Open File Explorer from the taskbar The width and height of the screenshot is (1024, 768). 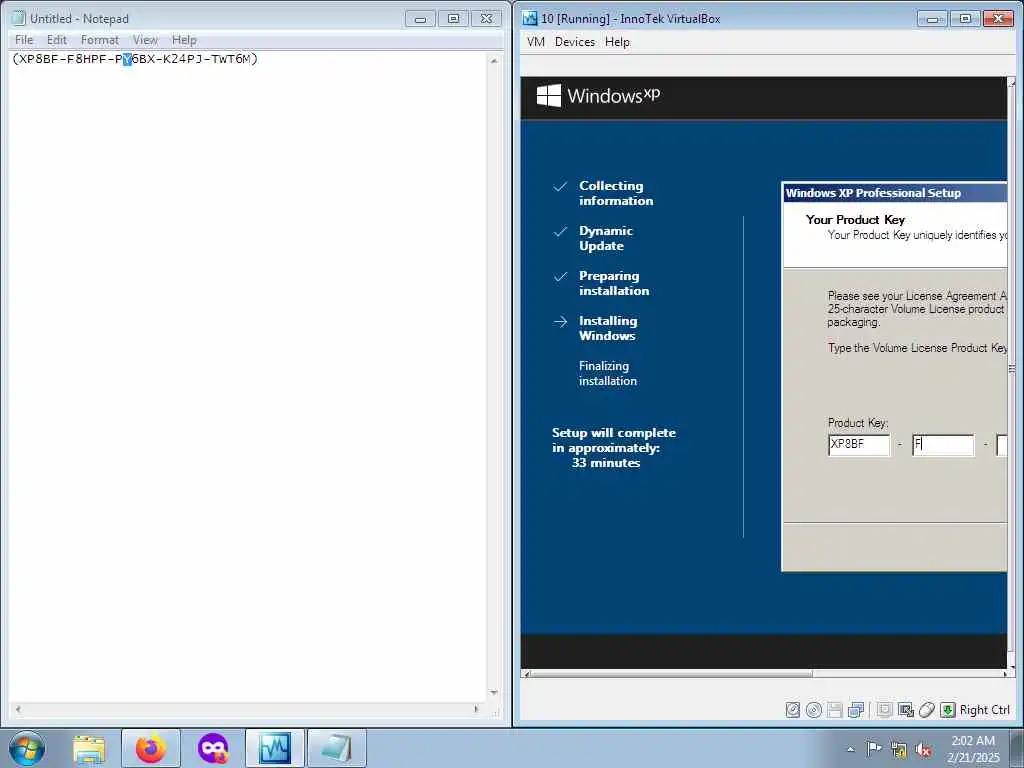(89, 748)
